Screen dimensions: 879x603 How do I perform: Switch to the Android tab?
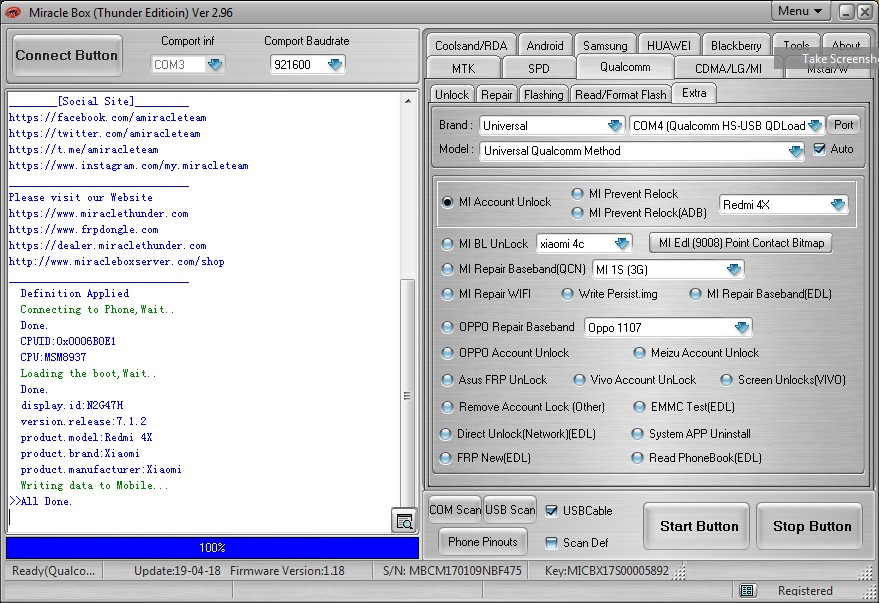[545, 45]
